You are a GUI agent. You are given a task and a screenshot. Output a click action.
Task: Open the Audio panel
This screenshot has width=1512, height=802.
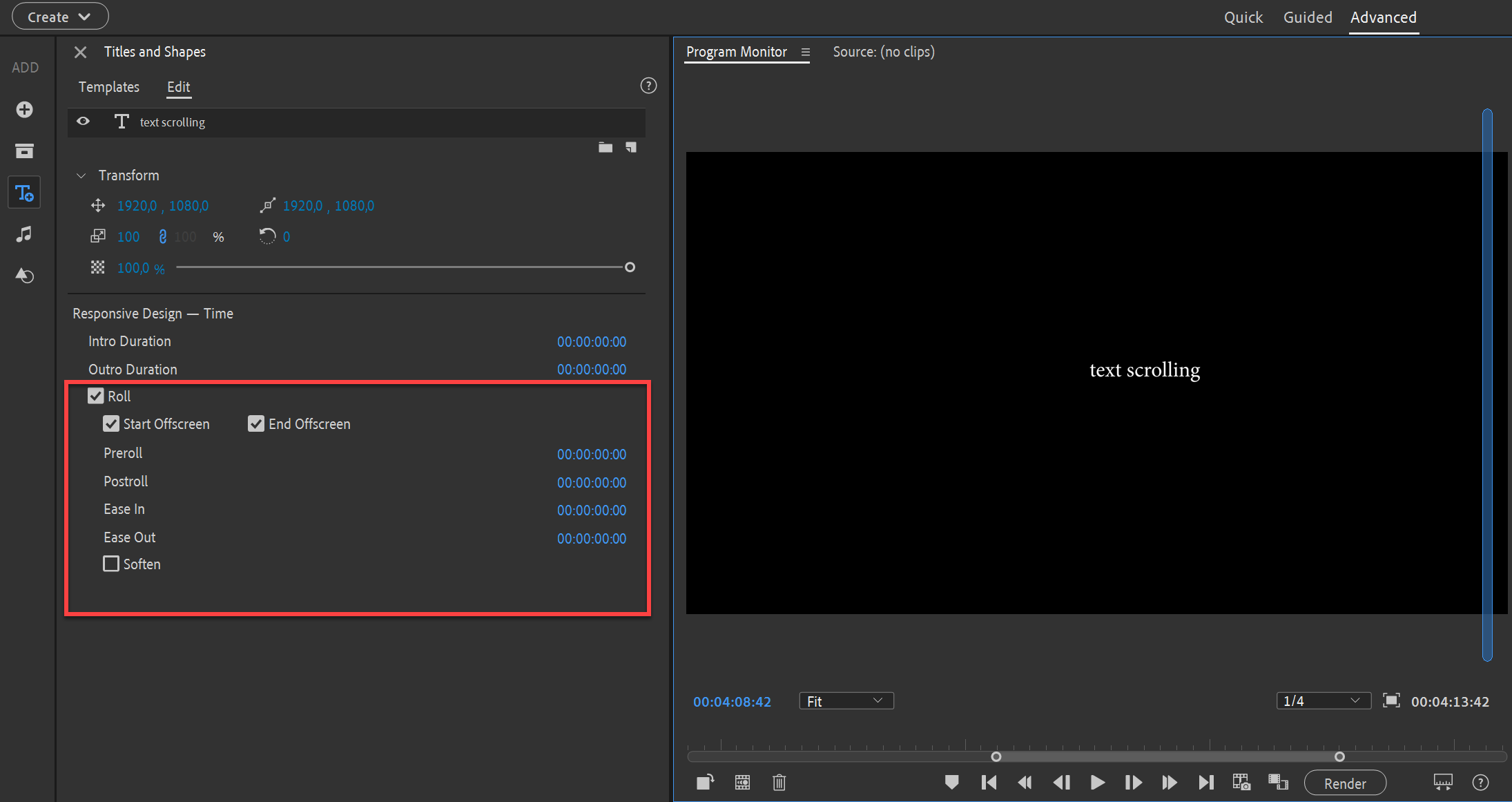[x=24, y=234]
